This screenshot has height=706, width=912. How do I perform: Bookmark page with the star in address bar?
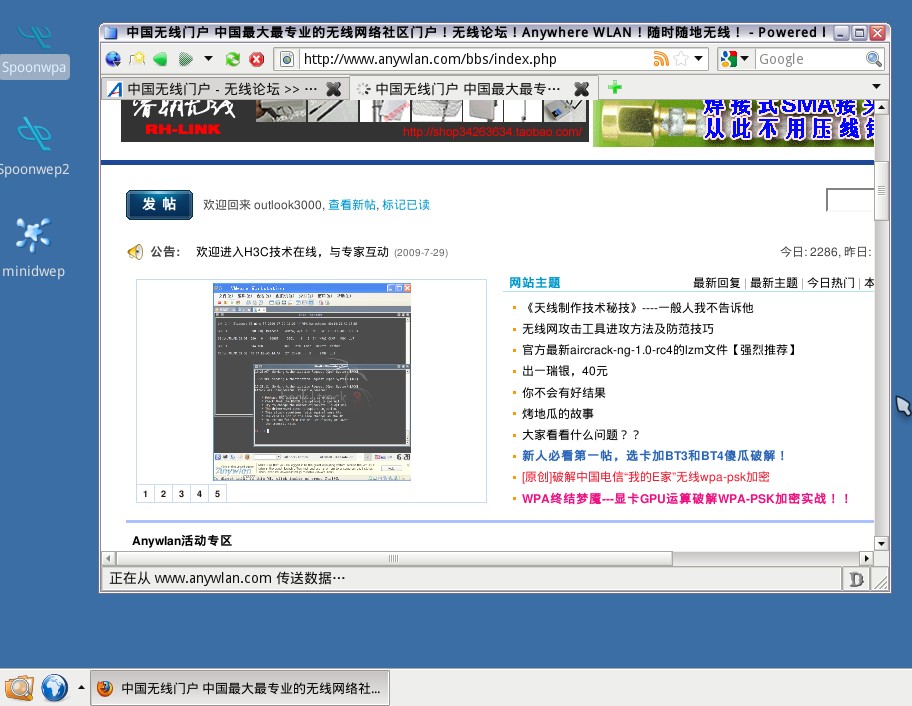tap(681, 59)
